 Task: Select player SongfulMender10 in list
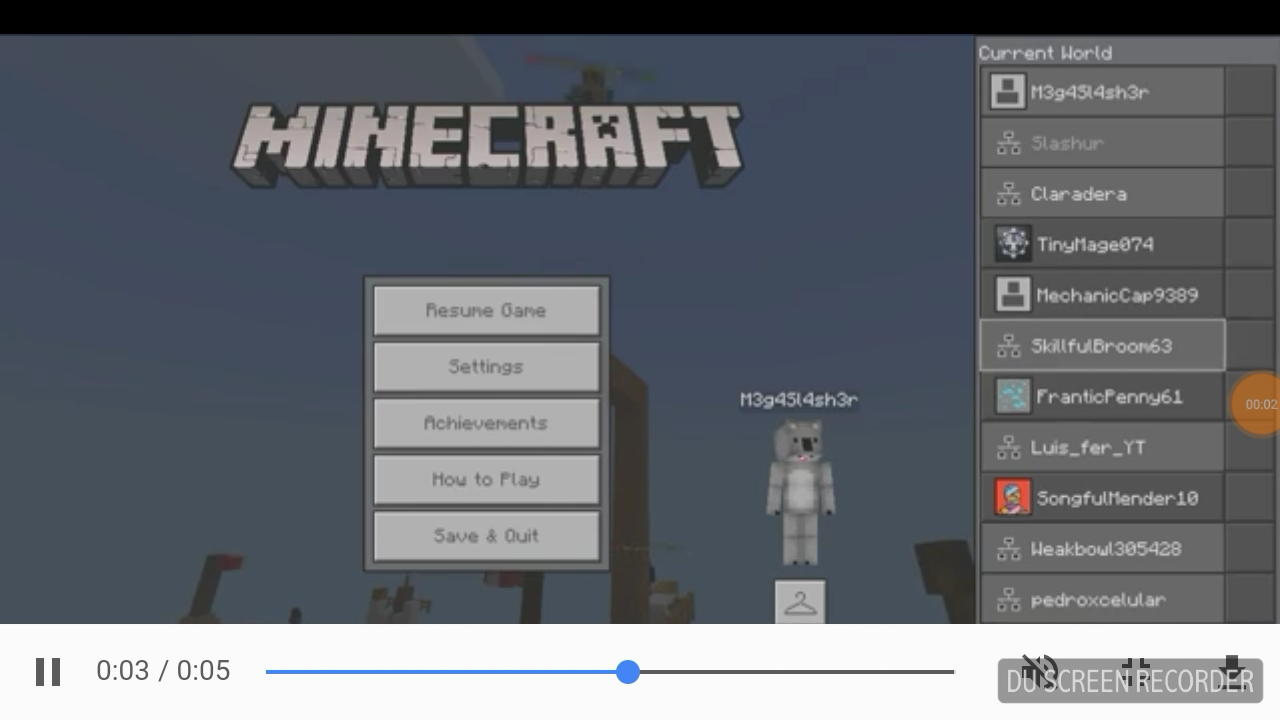pos(1102,498)
